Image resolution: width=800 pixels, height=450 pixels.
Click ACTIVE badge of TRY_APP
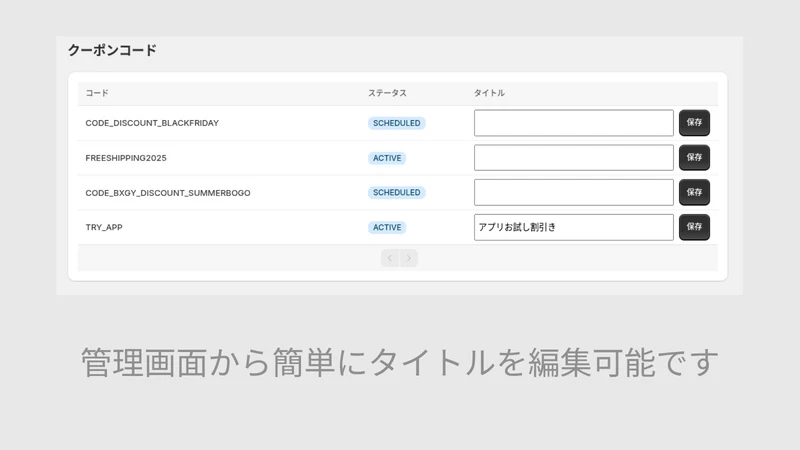[x=387, y=228]
